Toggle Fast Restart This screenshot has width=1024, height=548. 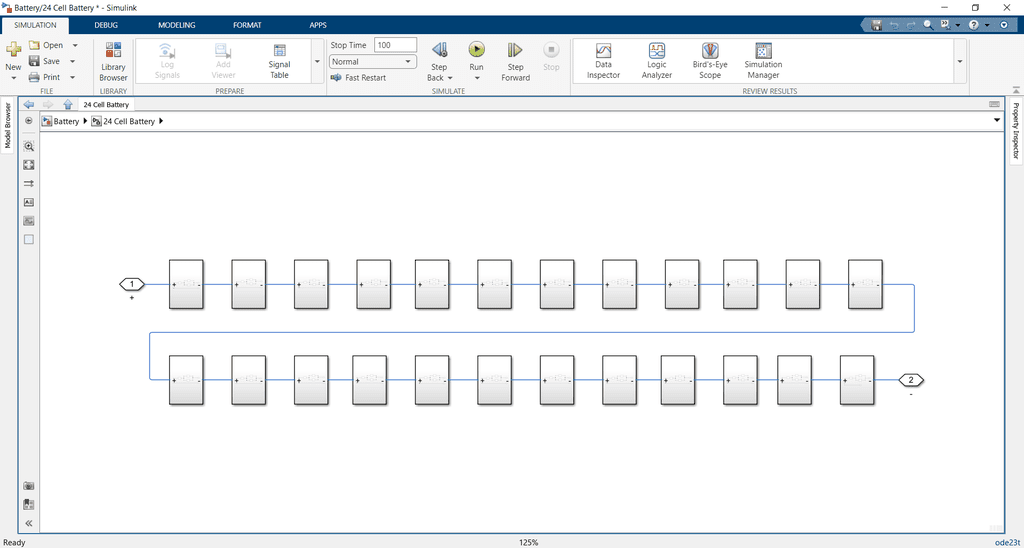coord(358,77)
